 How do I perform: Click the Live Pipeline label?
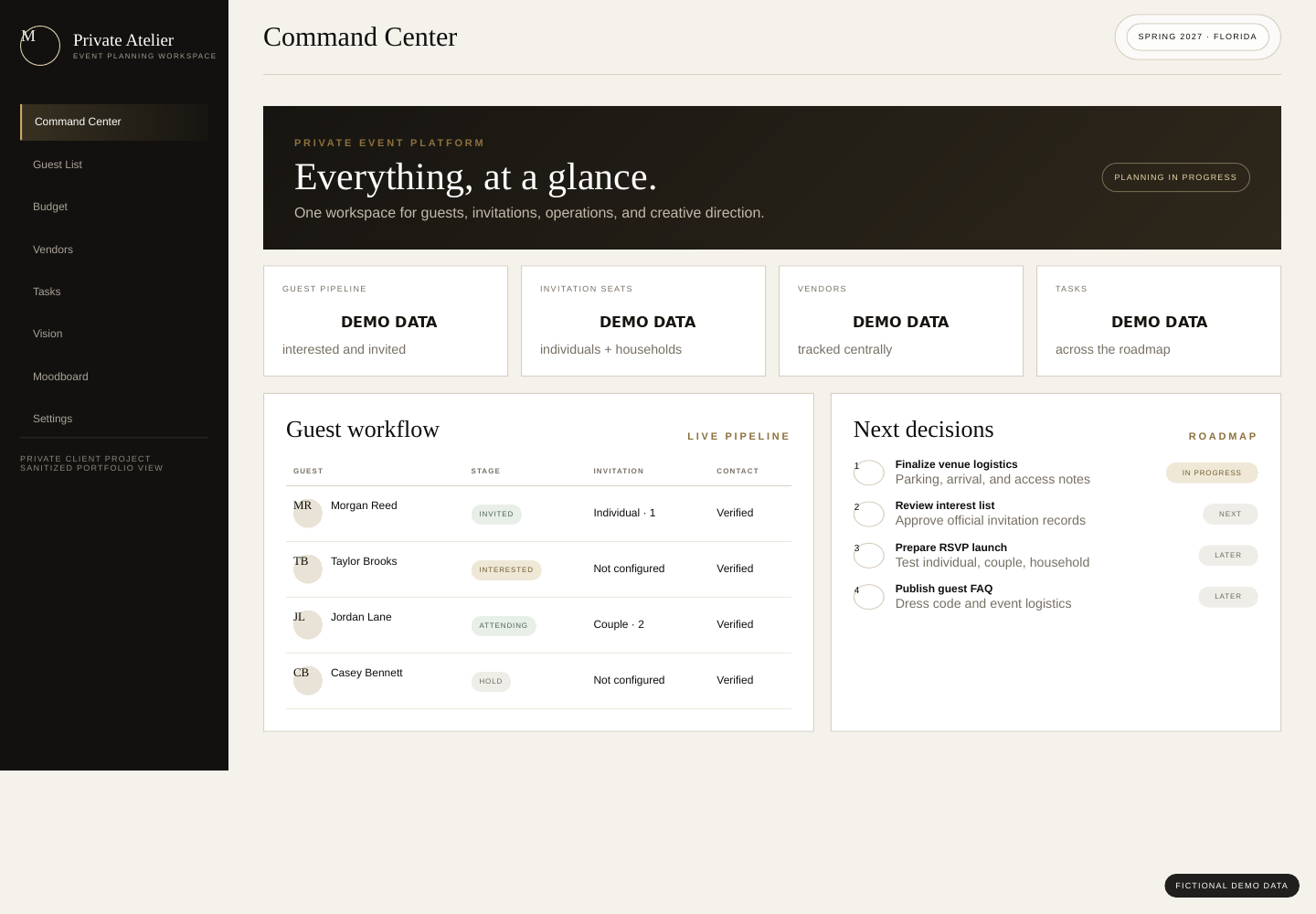coord(738,436)
